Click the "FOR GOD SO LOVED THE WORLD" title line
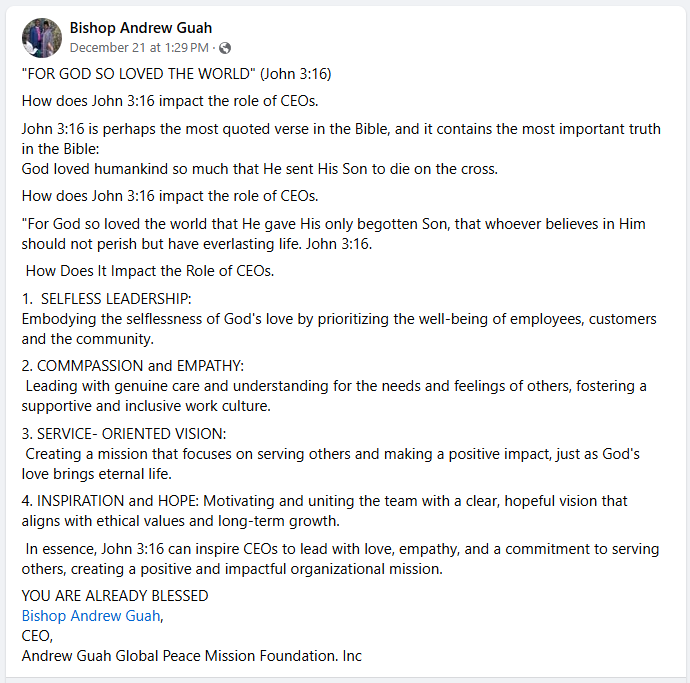Viewport: 690px width, 683px height. (x=176, y=73)
